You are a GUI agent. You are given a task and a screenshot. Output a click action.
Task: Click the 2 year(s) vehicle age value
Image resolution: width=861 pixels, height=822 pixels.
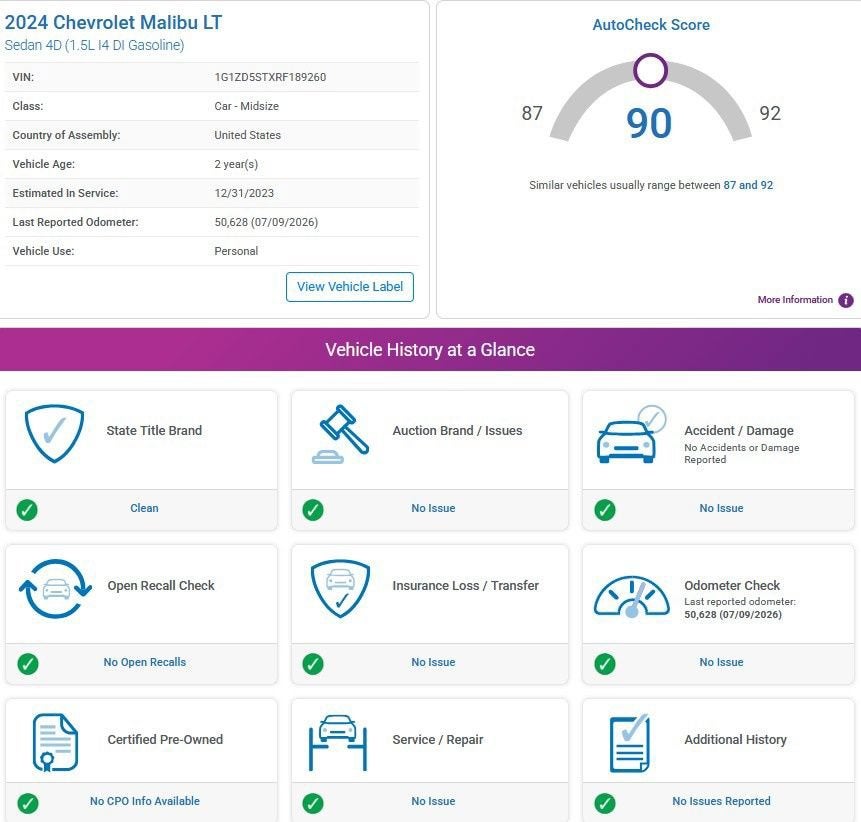(236, 164)
